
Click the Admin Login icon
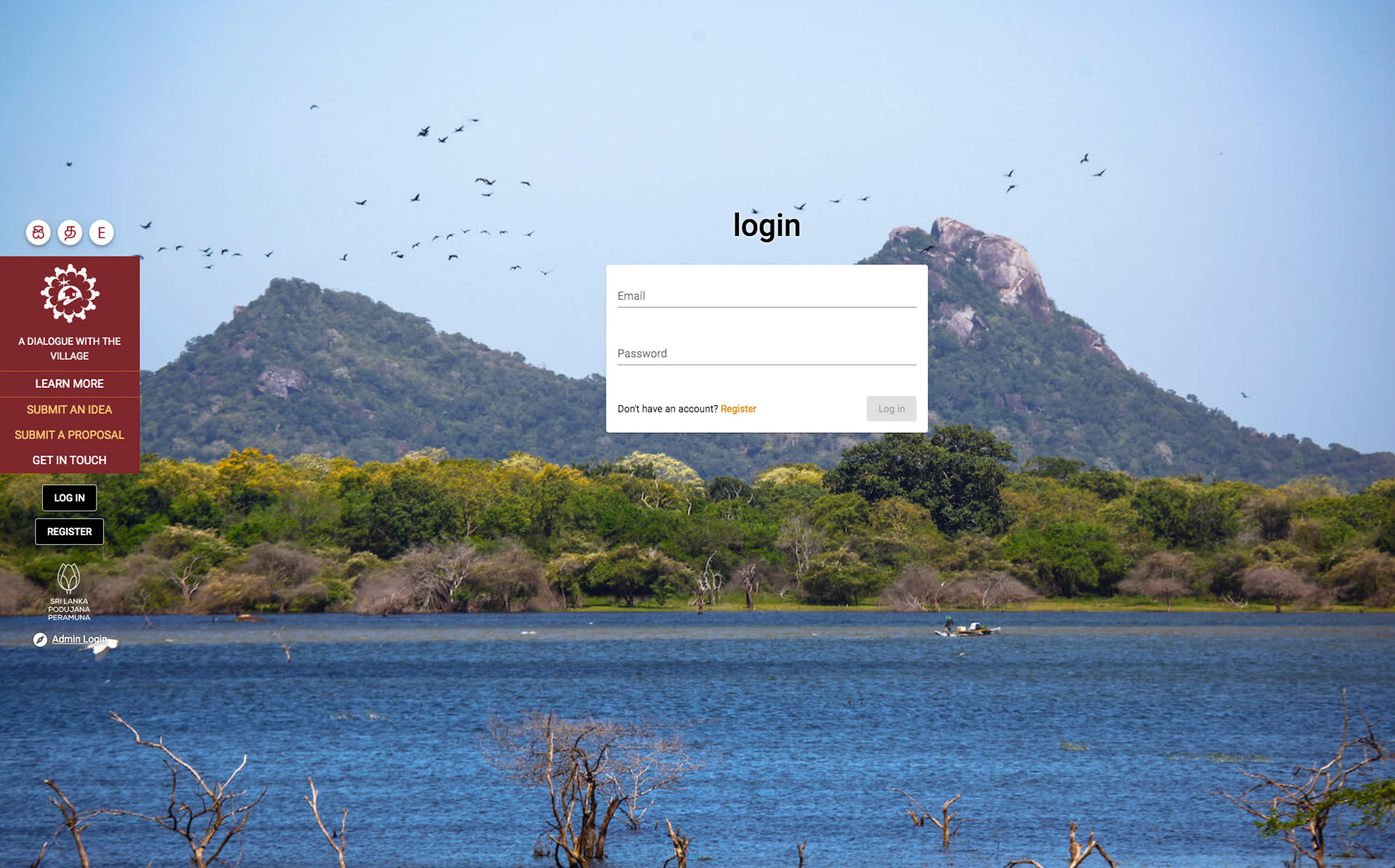[x=40, y=639]
